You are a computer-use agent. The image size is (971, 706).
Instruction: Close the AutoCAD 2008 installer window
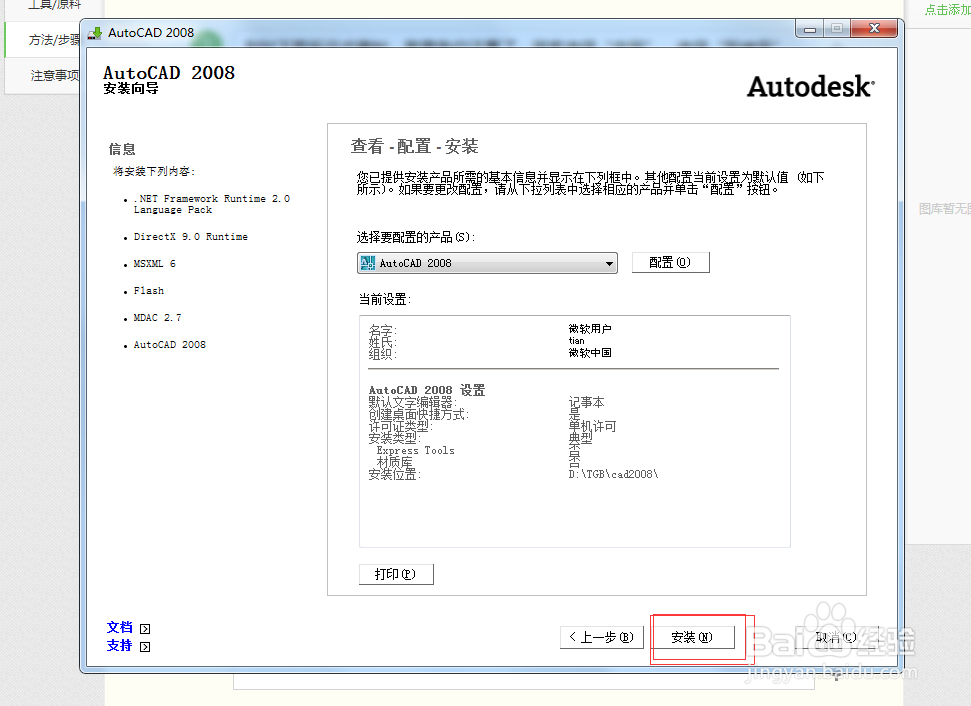(x=874, y=28)
